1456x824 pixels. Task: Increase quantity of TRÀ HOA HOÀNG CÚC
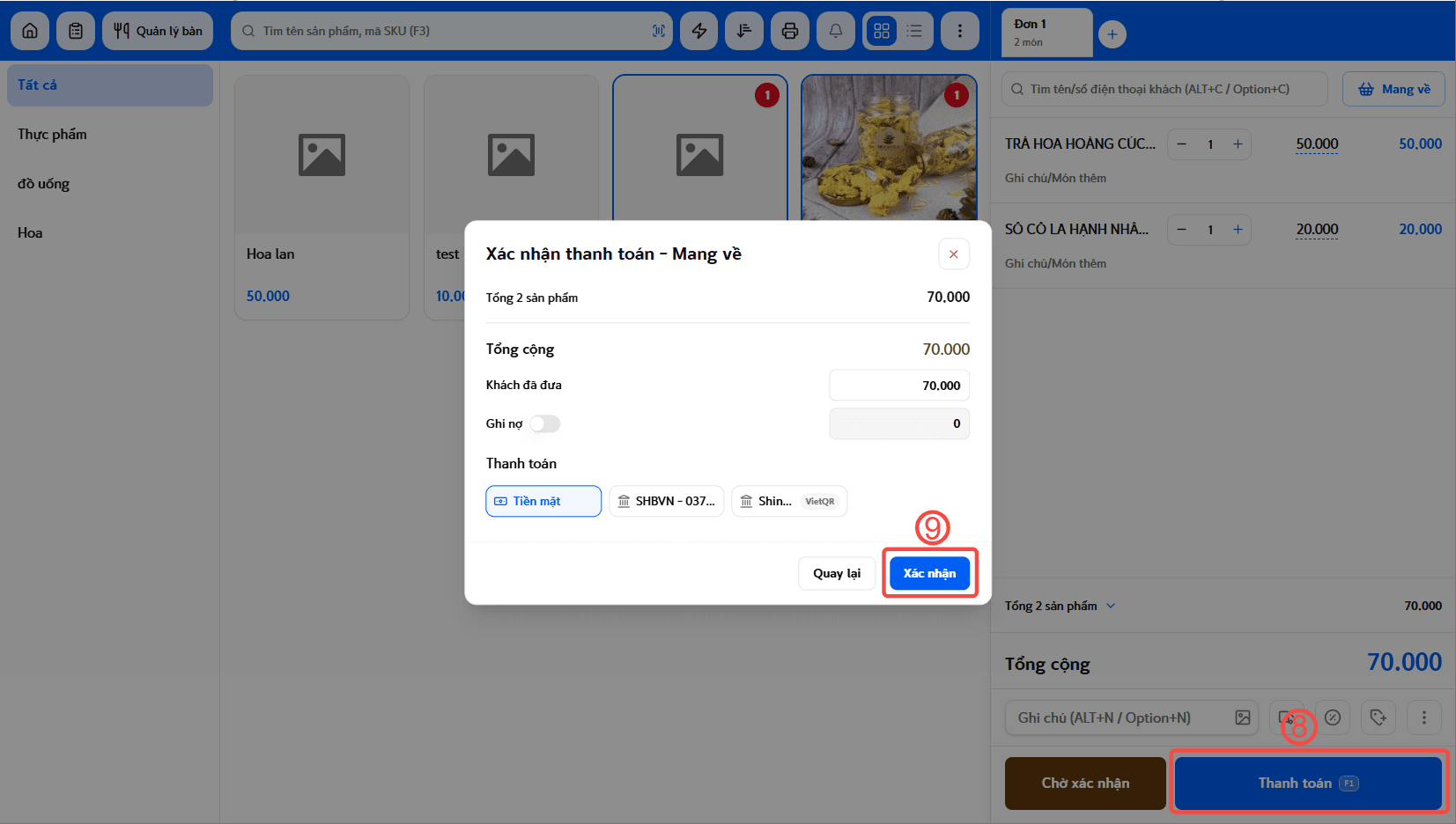pyautogui.click(x=1238, y=144)
